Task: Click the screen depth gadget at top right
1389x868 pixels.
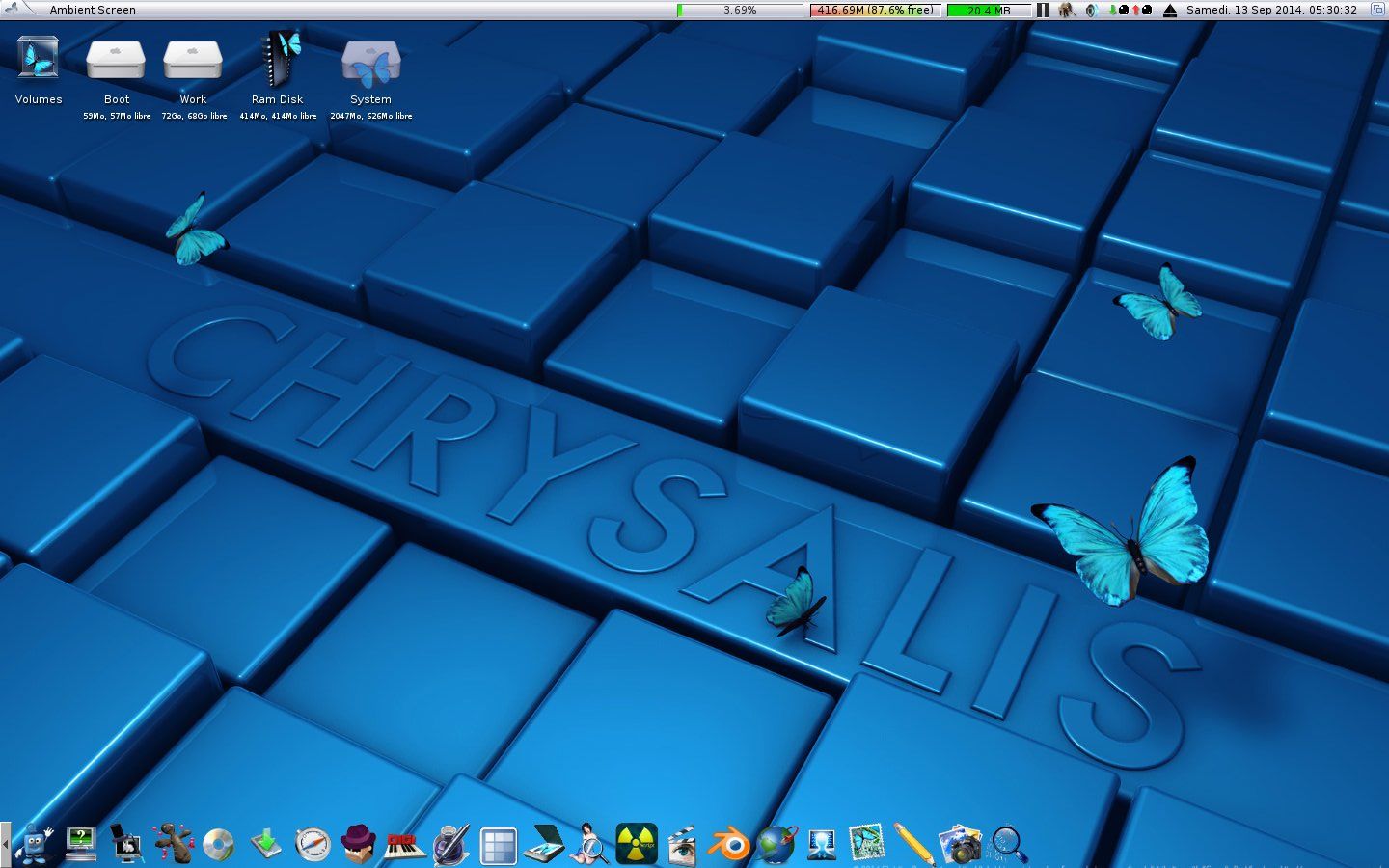Action: [1377, 10]
